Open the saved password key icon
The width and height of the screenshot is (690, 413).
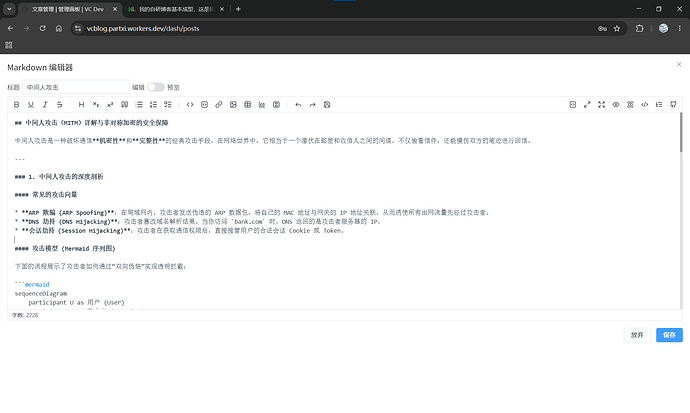[x=602, y=28]
